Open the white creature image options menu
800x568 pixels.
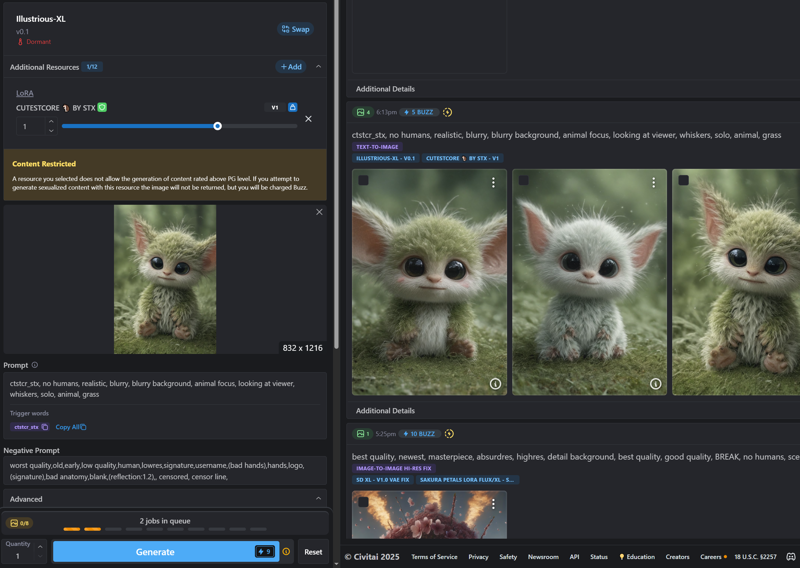pyautogui.click(x=653, y=182)
